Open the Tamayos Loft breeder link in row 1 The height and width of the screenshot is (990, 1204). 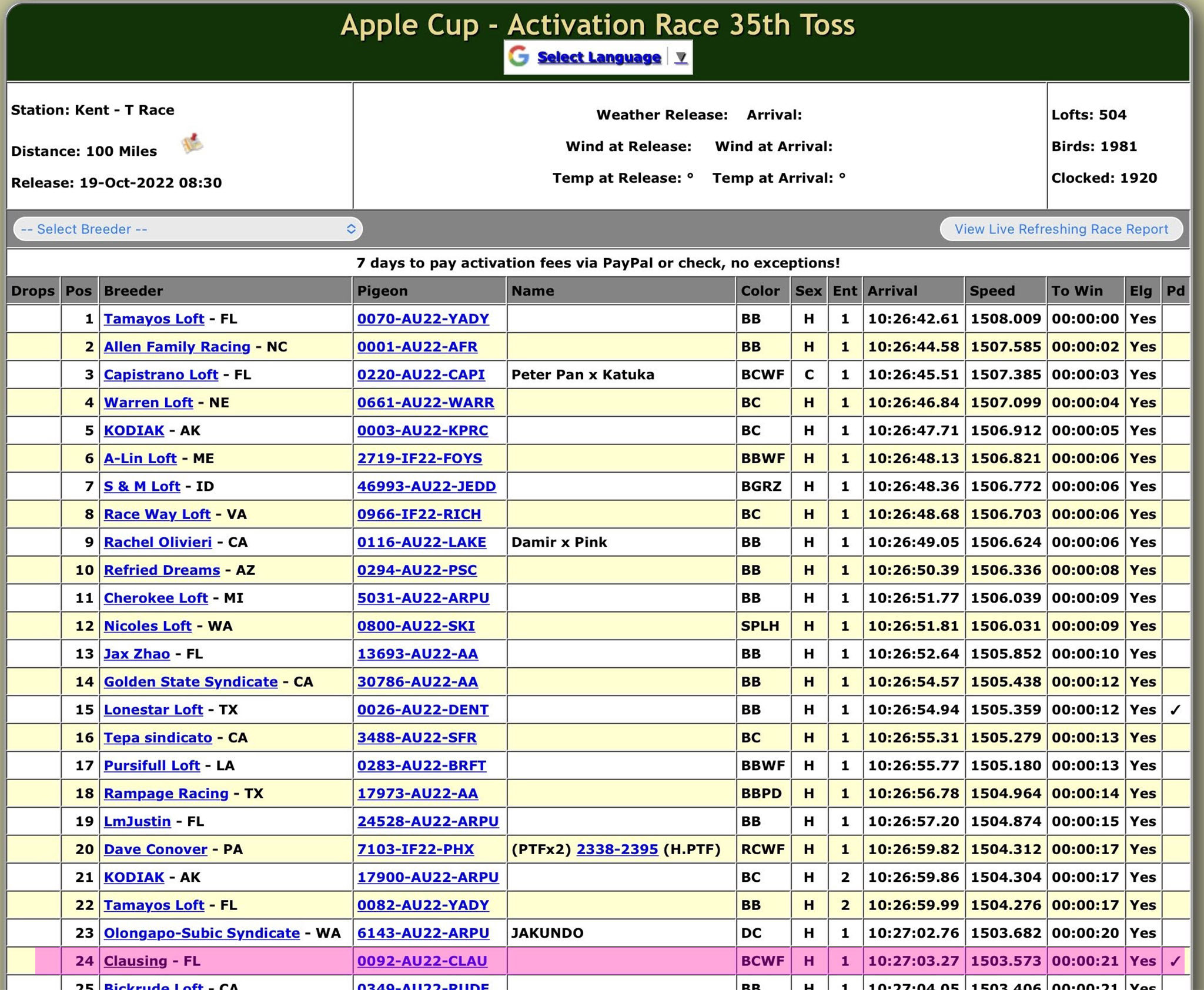[x=154, y=319]
